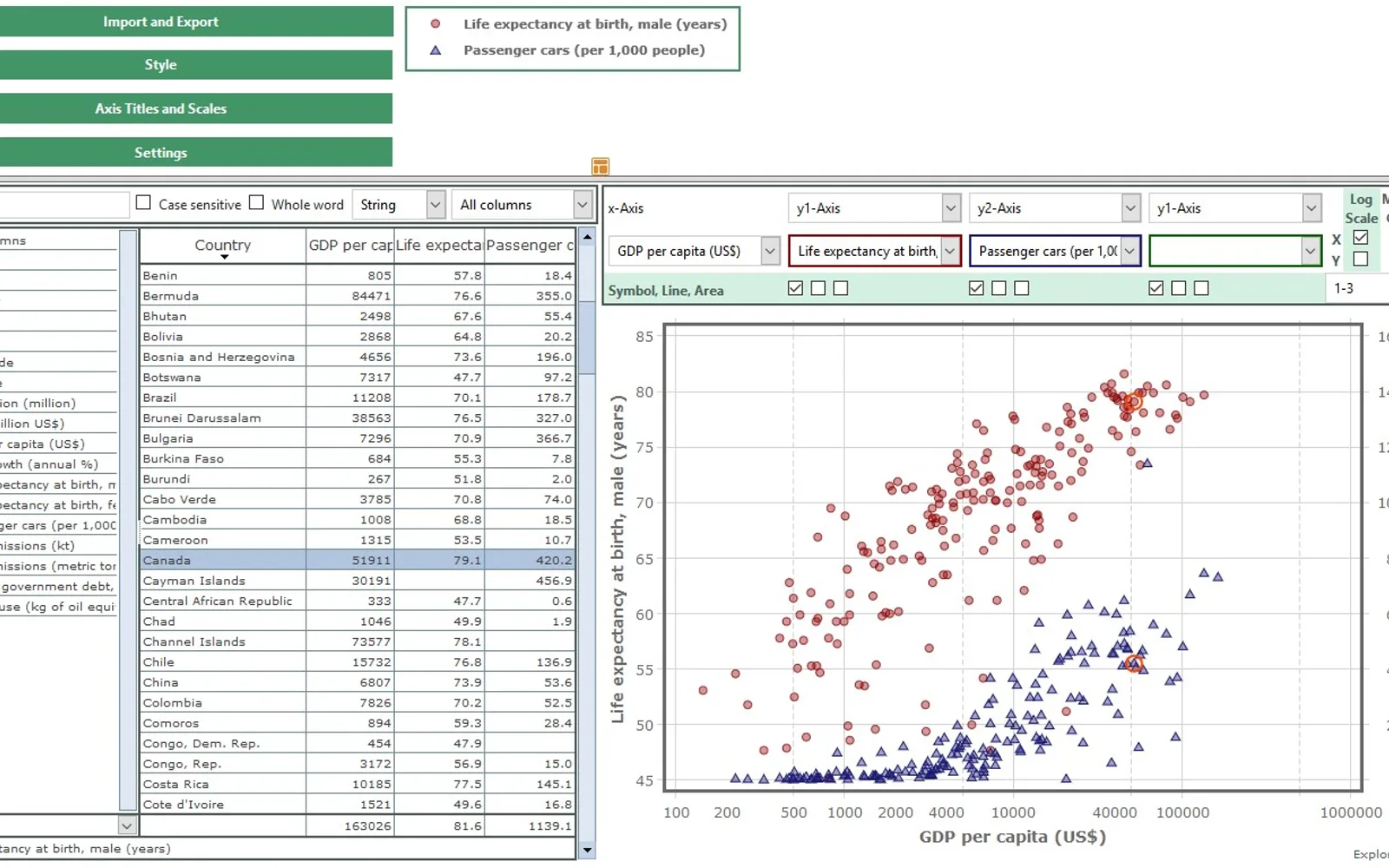This screenshot has height=868, width=1389.
Task: Select the Bosnia and Herzegovina row
Action: coord(358,357)
